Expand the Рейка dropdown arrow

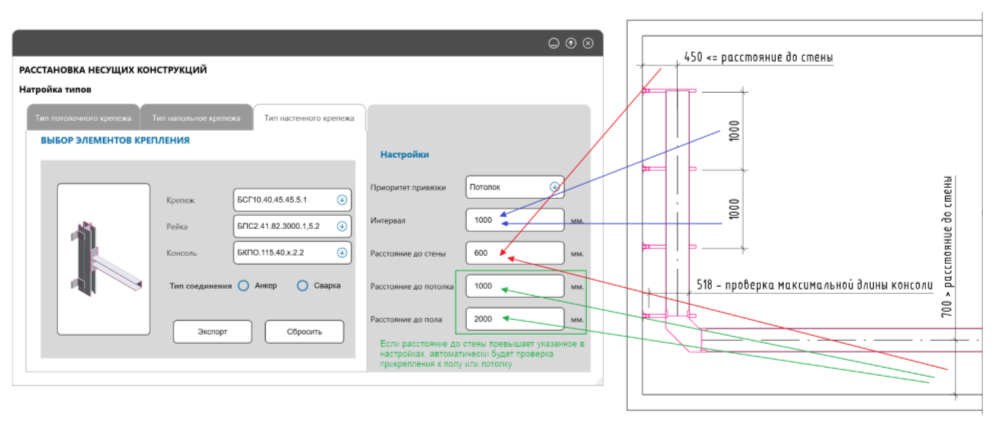(342, 226)
